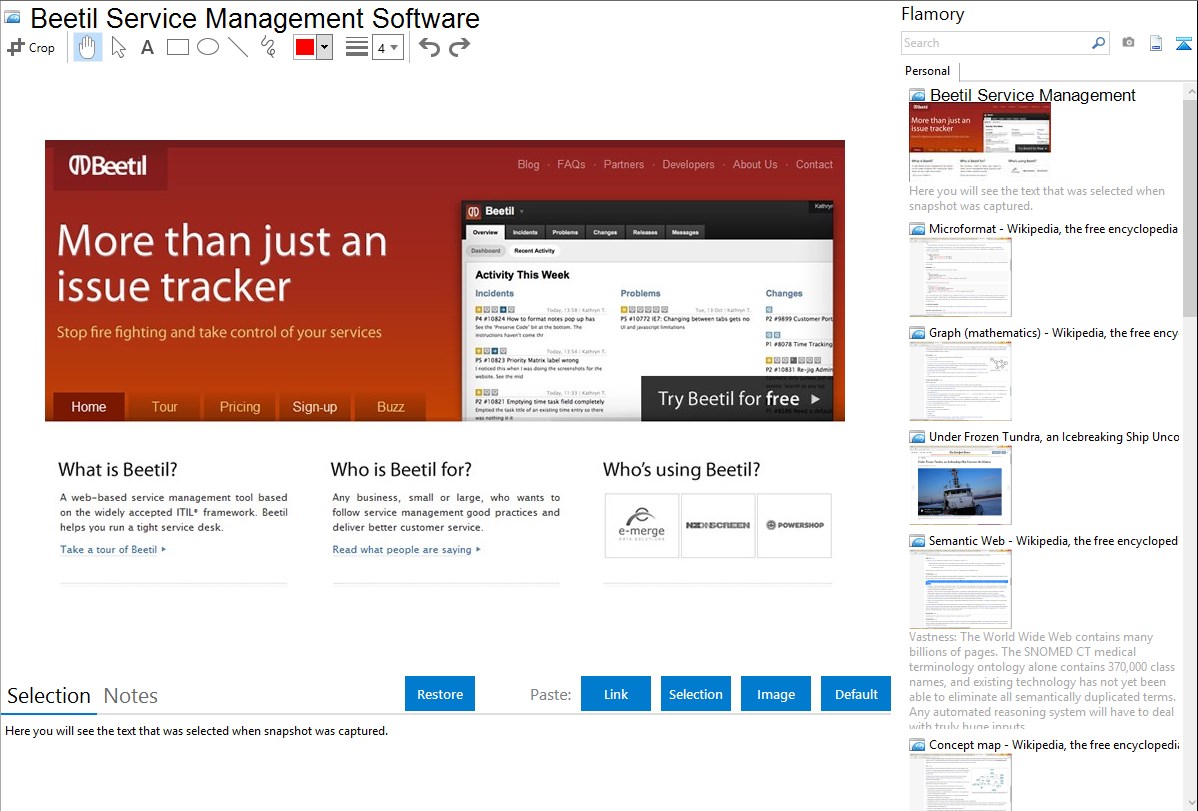Click the Contact link in Beetil header
The width and height of the screenshot is (1198, 811).
coord(814,164)
